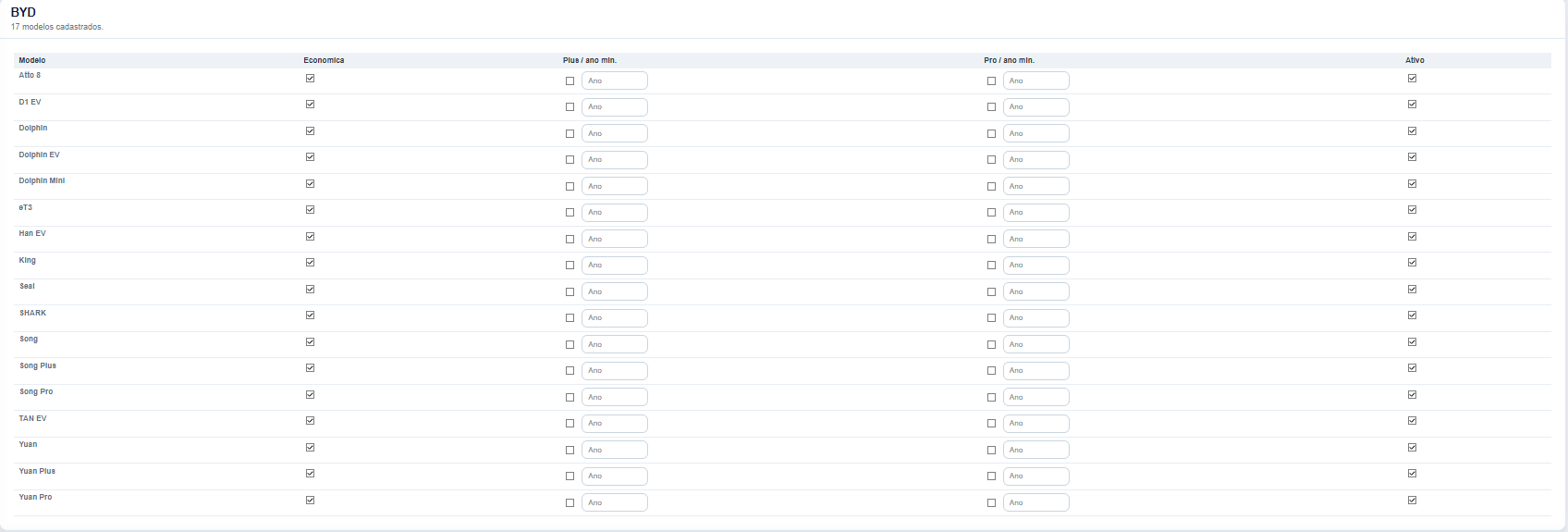Screen dimensions: 1568x532
Task: Uncheck Economica for Dolphin EV
Action: [x=310, y=156]
